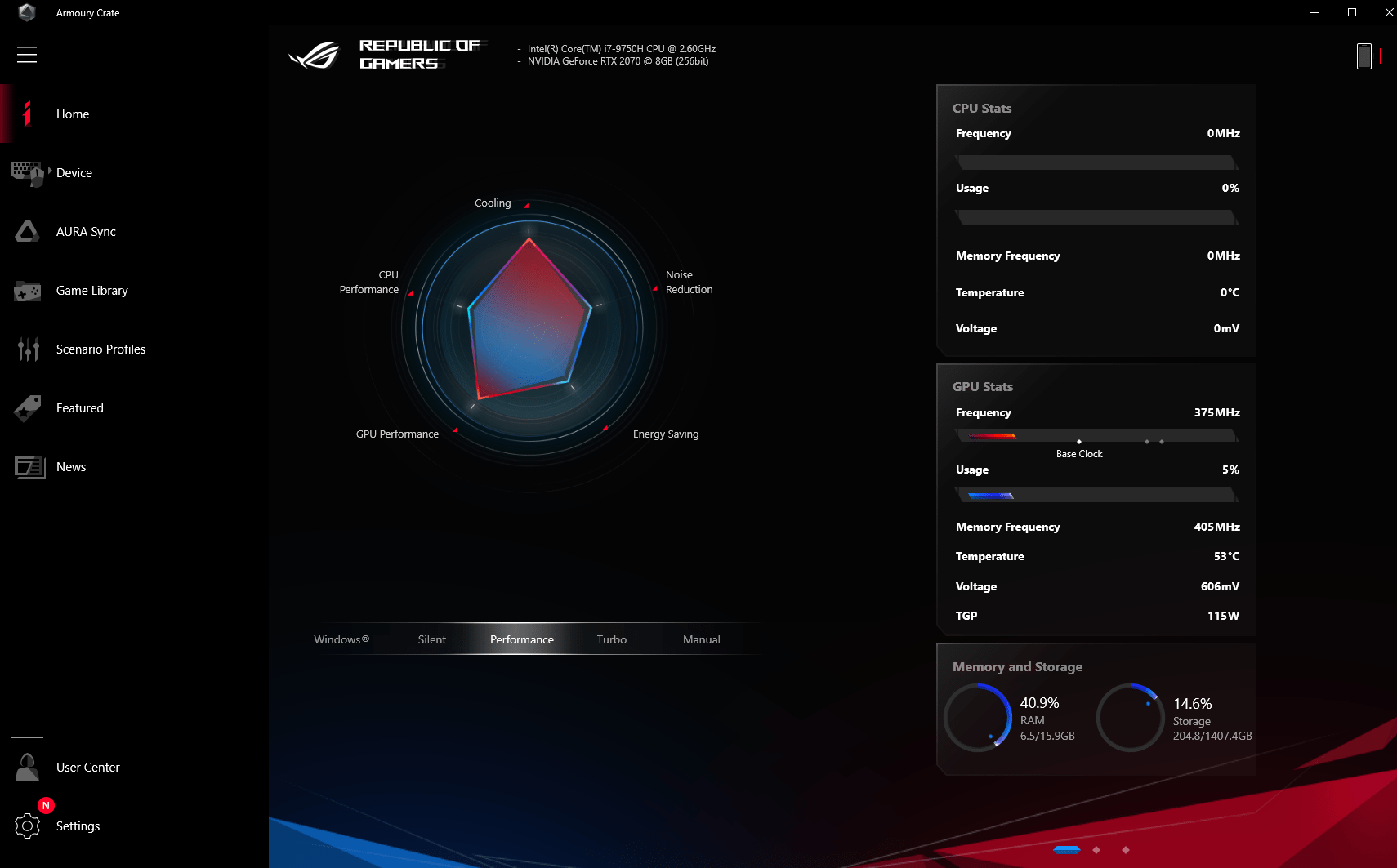This screenshot has height=868, width=1397.
Task: Click the Memory and Storage heading
Action: [1017, 667]
